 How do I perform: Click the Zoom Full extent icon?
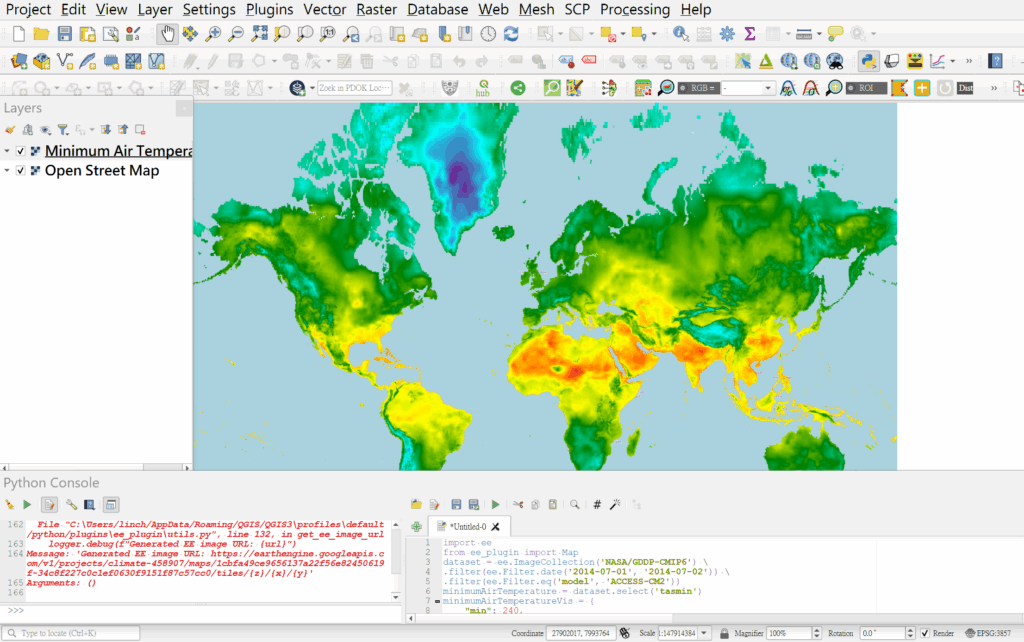[260, 34]
